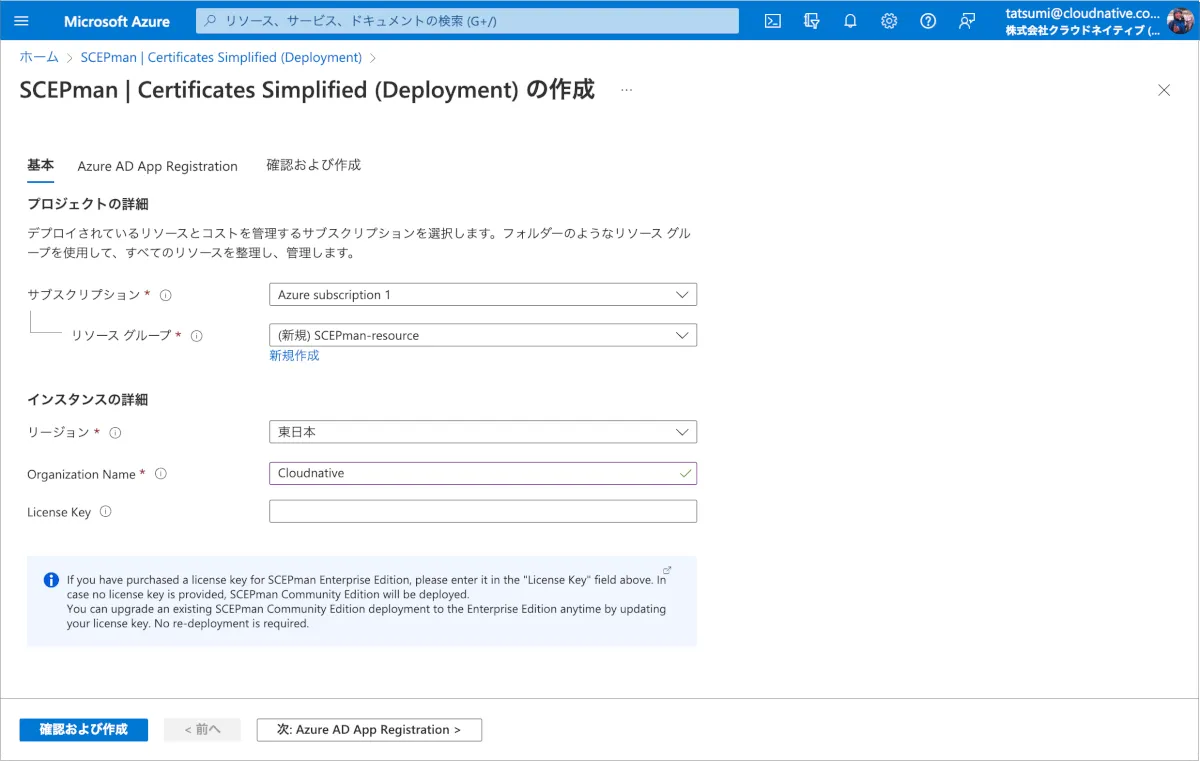Click the info icon next to License Key
The width and height of the screenshot is (1200, 761).
(x=106, y=512)
